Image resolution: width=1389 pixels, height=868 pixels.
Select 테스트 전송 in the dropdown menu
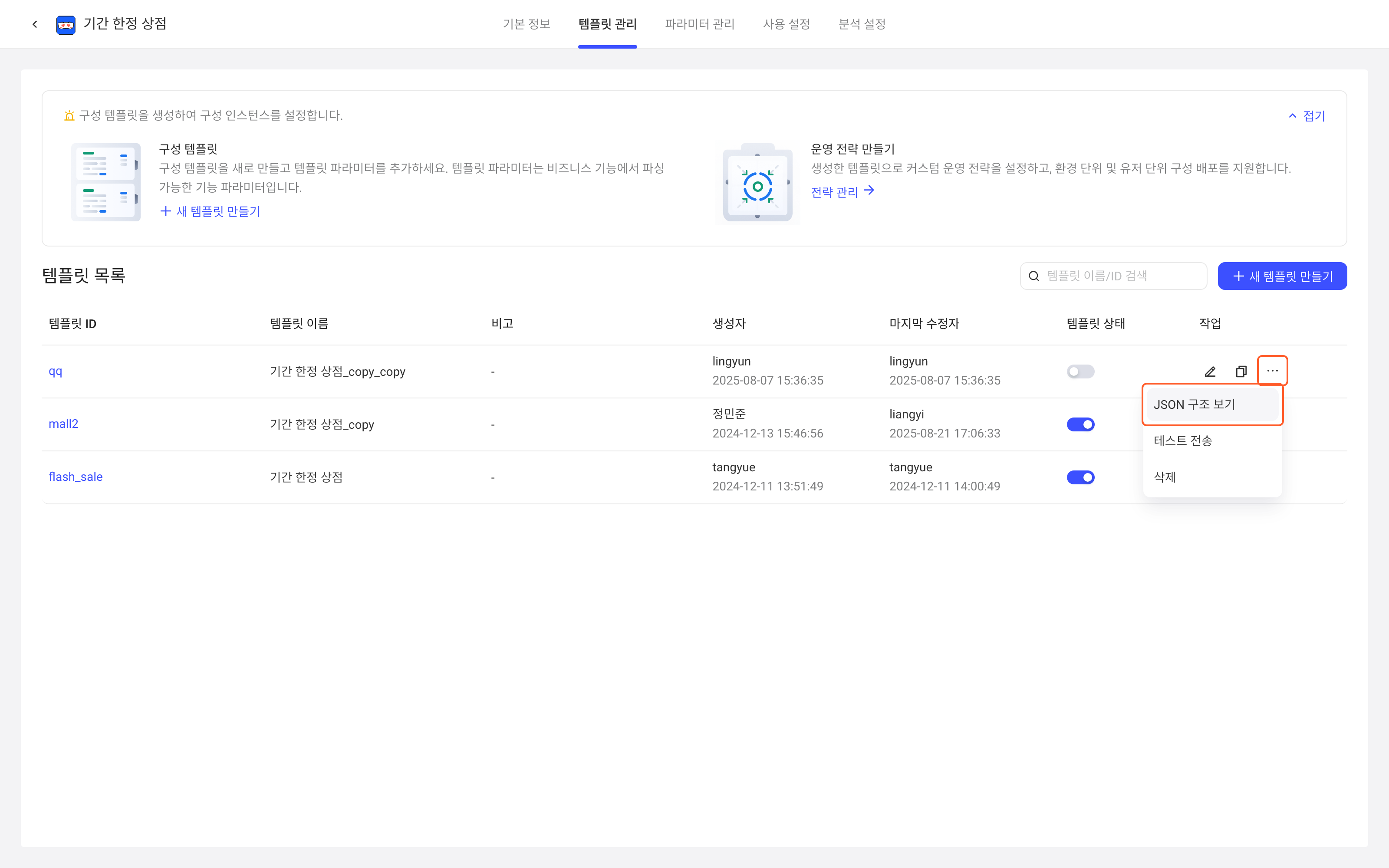click(1212, 441)
